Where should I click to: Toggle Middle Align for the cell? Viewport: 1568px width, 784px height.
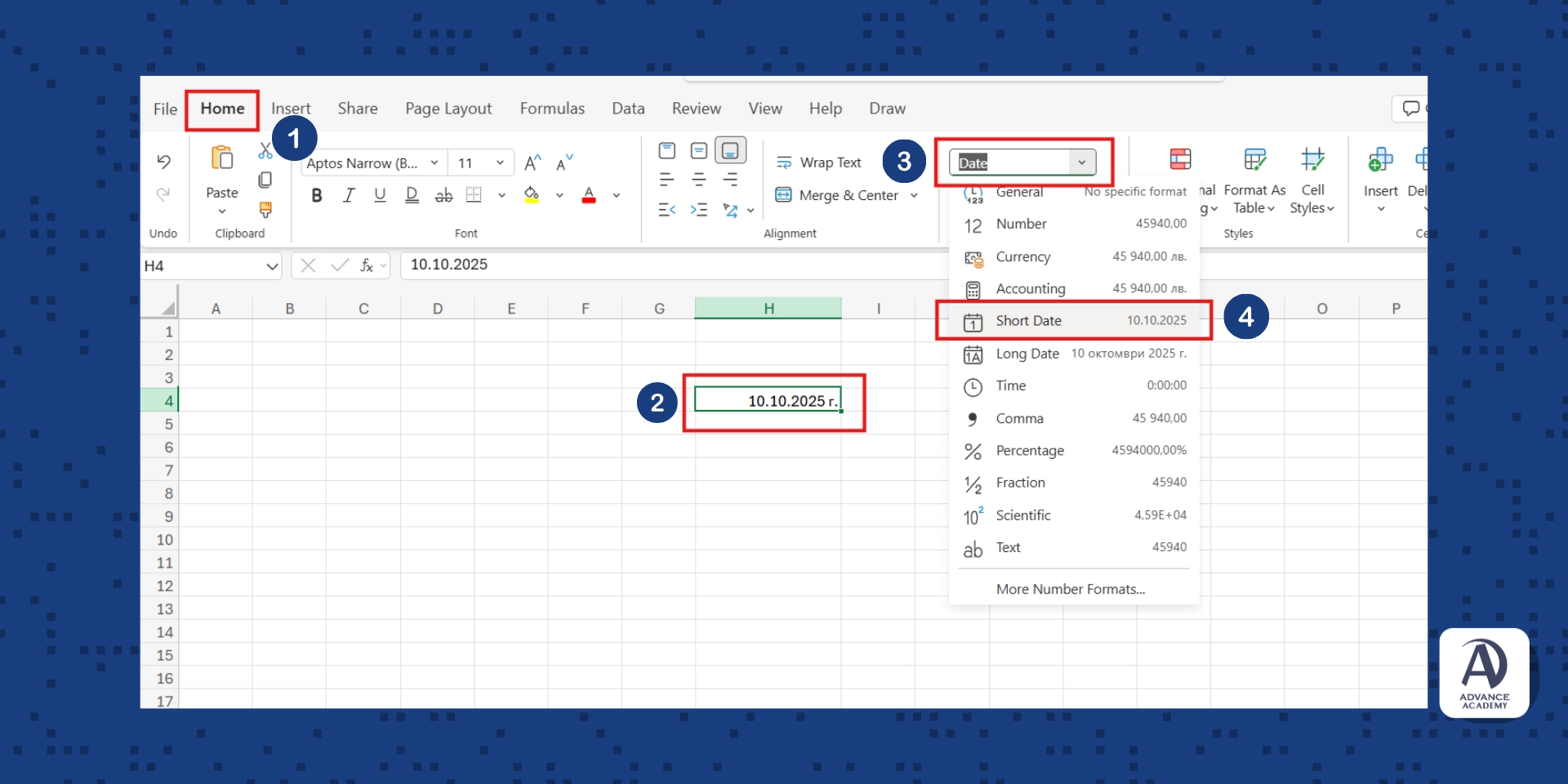pyautogui.click(x=698, y=150)
